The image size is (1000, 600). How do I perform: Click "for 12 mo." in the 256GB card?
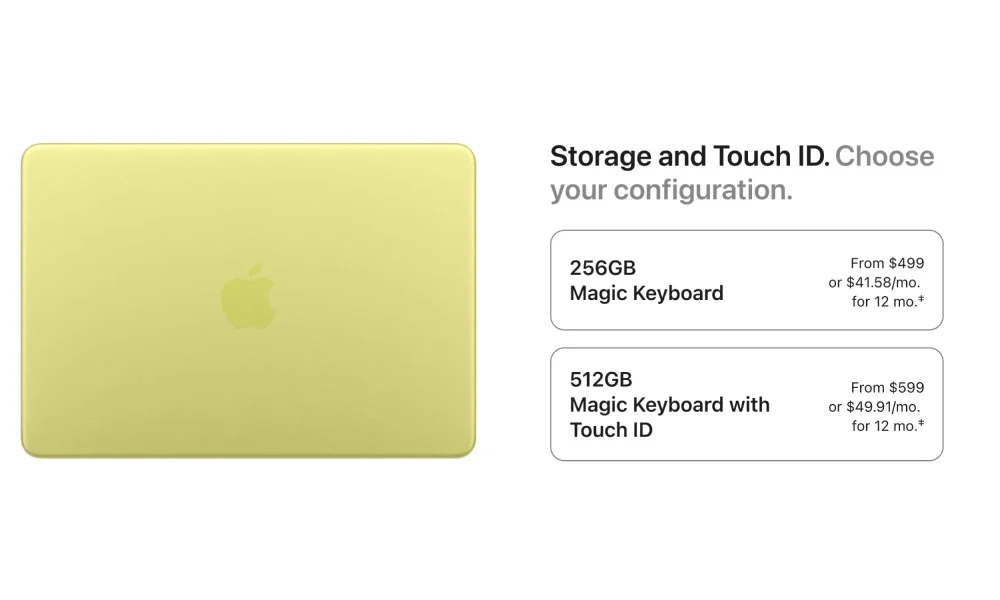point(883,302)
